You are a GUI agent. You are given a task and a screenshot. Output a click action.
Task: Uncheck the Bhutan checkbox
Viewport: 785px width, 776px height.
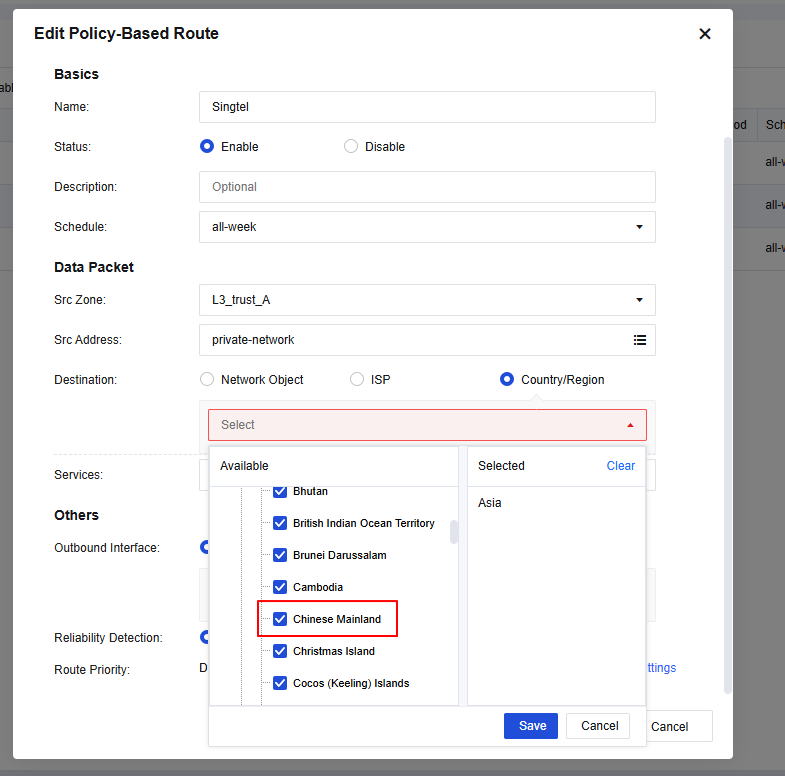[280, 491]
